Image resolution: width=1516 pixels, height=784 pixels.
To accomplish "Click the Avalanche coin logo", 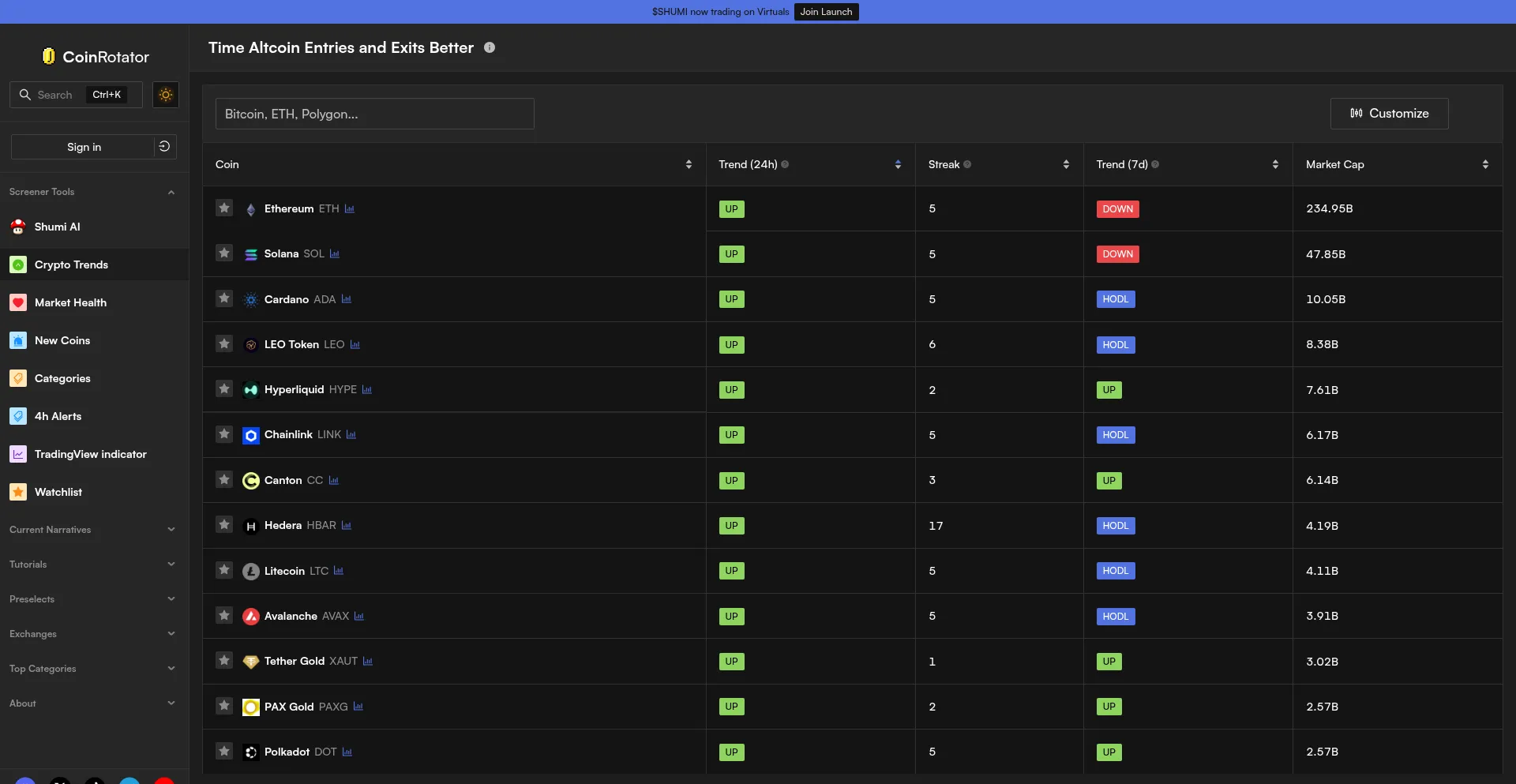I will point(251,617).
